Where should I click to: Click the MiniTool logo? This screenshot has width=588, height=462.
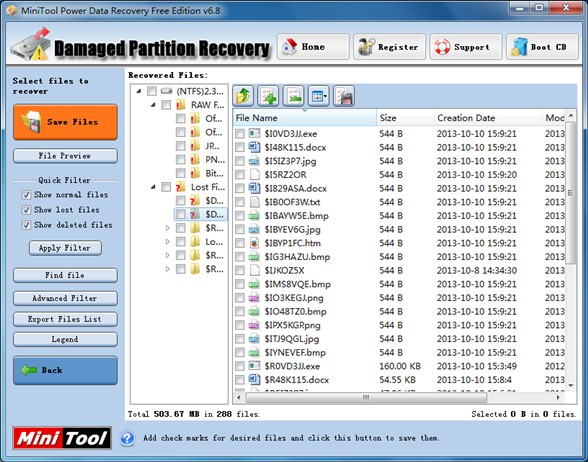pos(62,438)
